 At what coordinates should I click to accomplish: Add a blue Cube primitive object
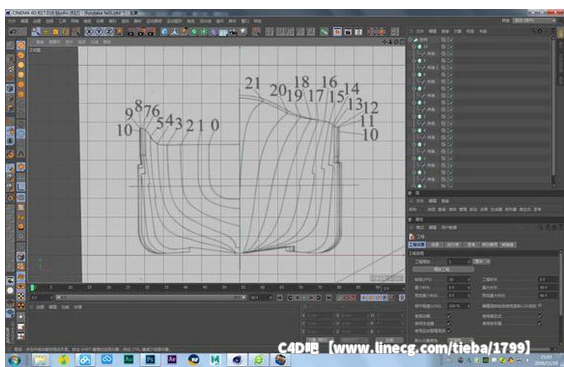pos(164,32)
